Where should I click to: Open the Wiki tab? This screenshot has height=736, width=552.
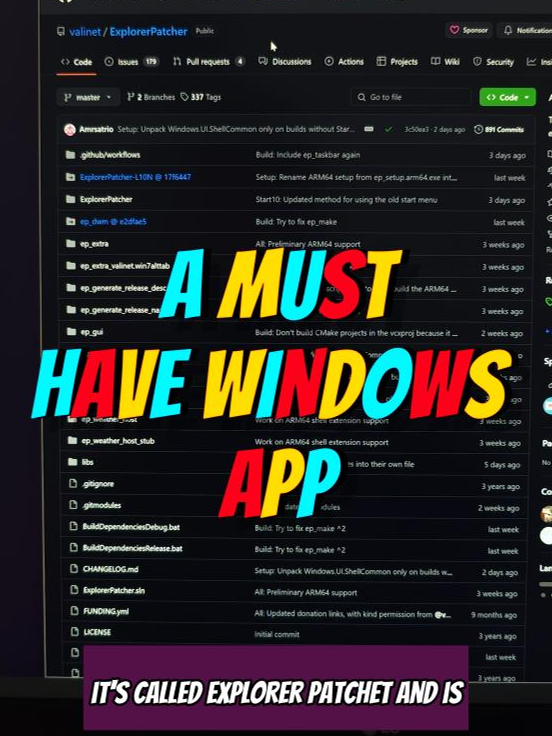click(x=445, y=61)
